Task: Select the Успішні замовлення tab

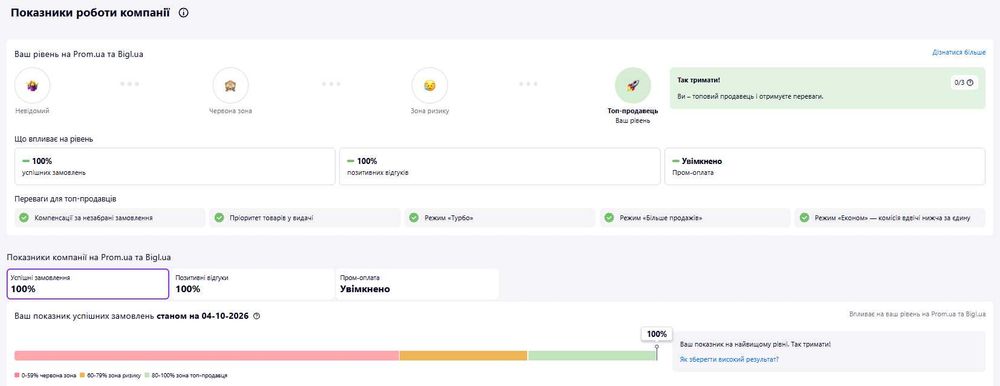Action: click(88, 284)
